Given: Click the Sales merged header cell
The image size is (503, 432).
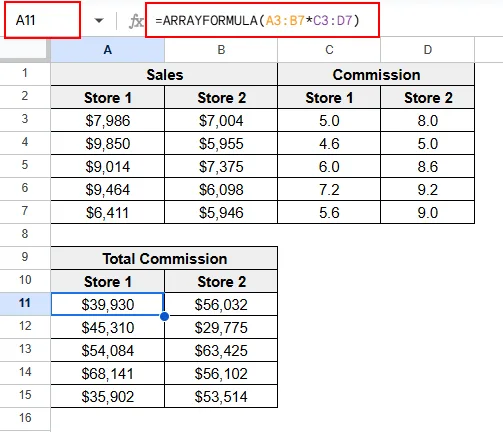Looking at the screenshot, I should coord(164,74).
